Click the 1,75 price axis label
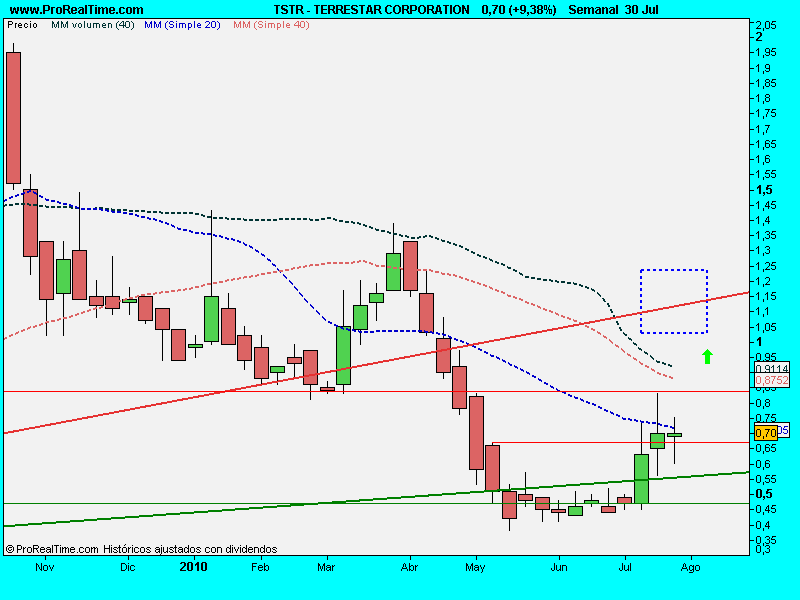 click(767, 113)
